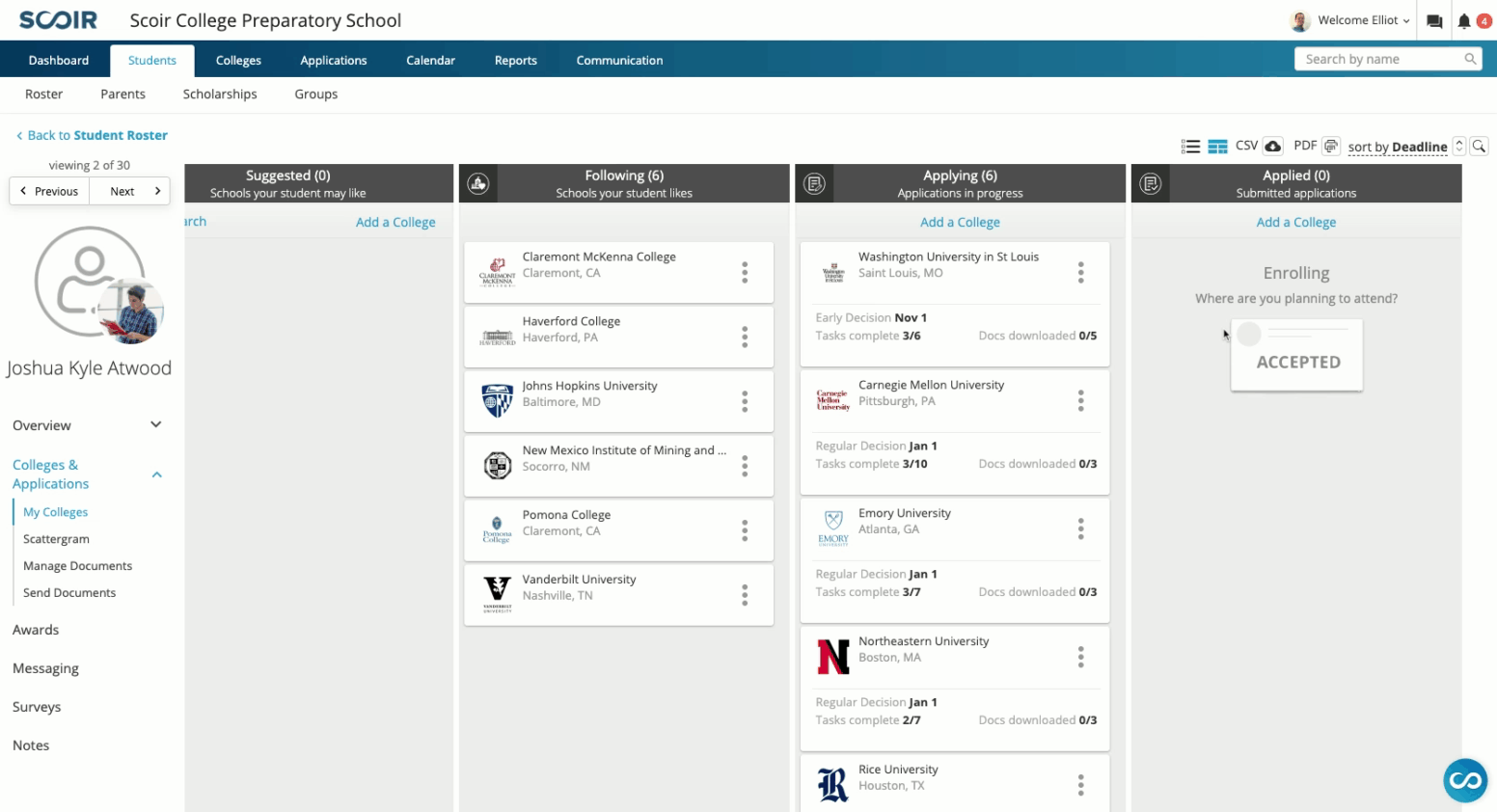Add a College in Suggested column
This screenshot has width=1497, height=812.
click(395, 222)
